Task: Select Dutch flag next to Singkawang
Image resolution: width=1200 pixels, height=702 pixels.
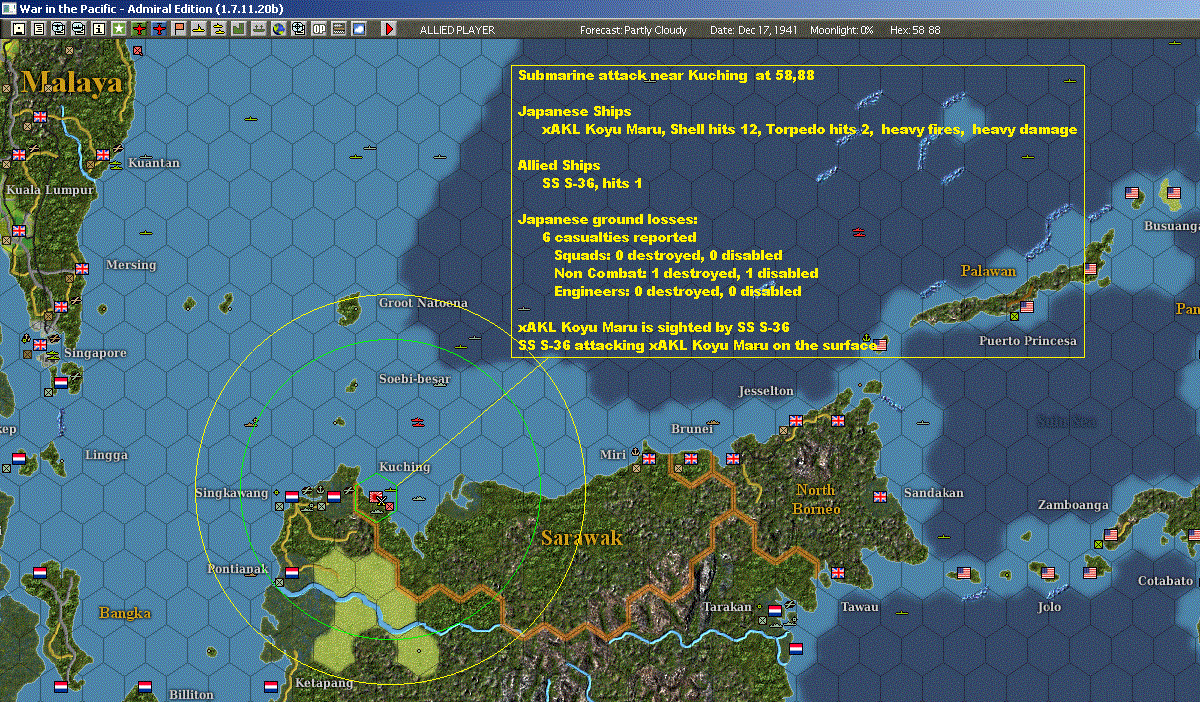Action: tap(292, 496)
